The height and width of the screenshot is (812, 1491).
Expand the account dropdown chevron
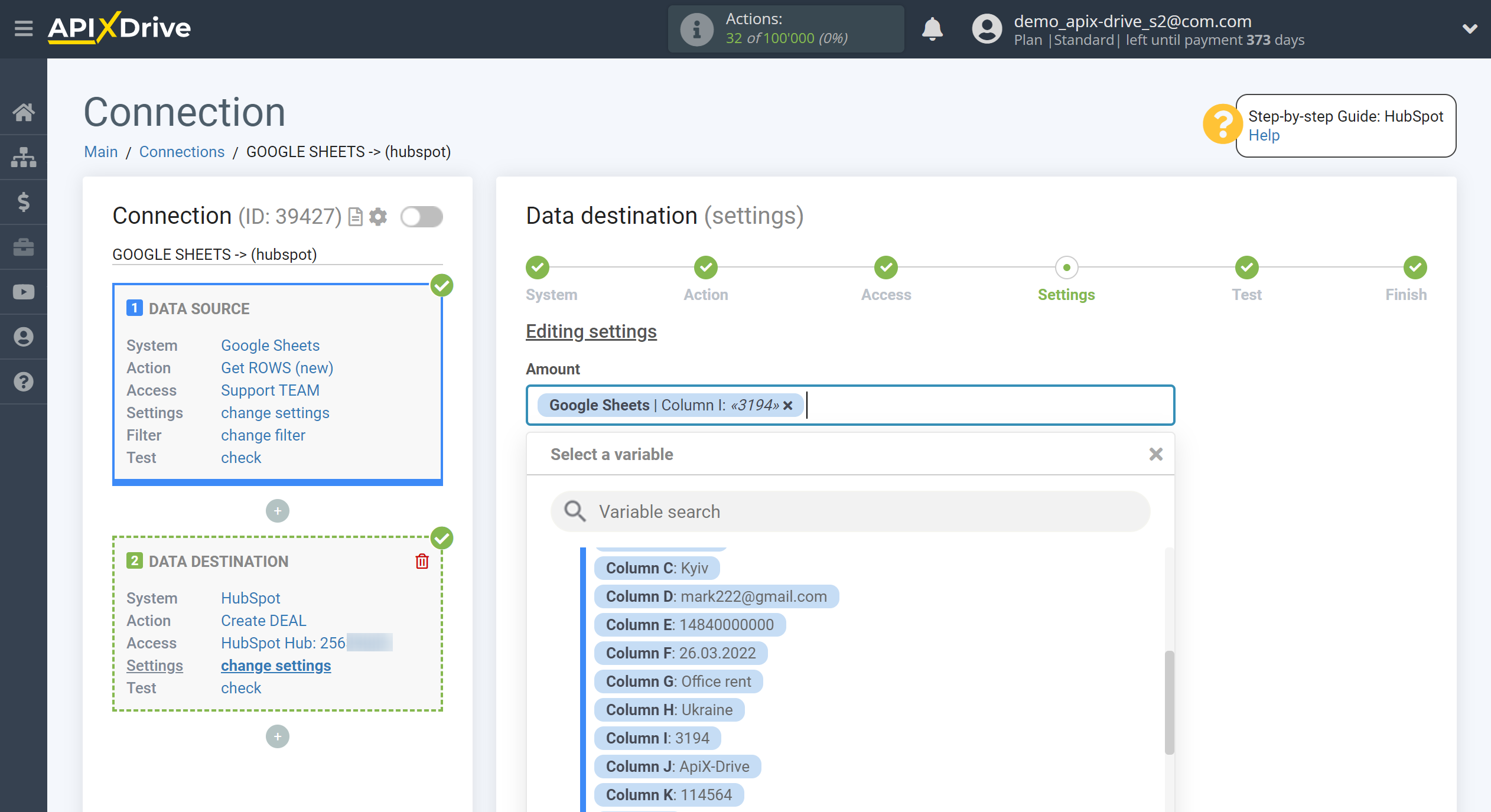pyautogui.click(x=1470, y=29)
